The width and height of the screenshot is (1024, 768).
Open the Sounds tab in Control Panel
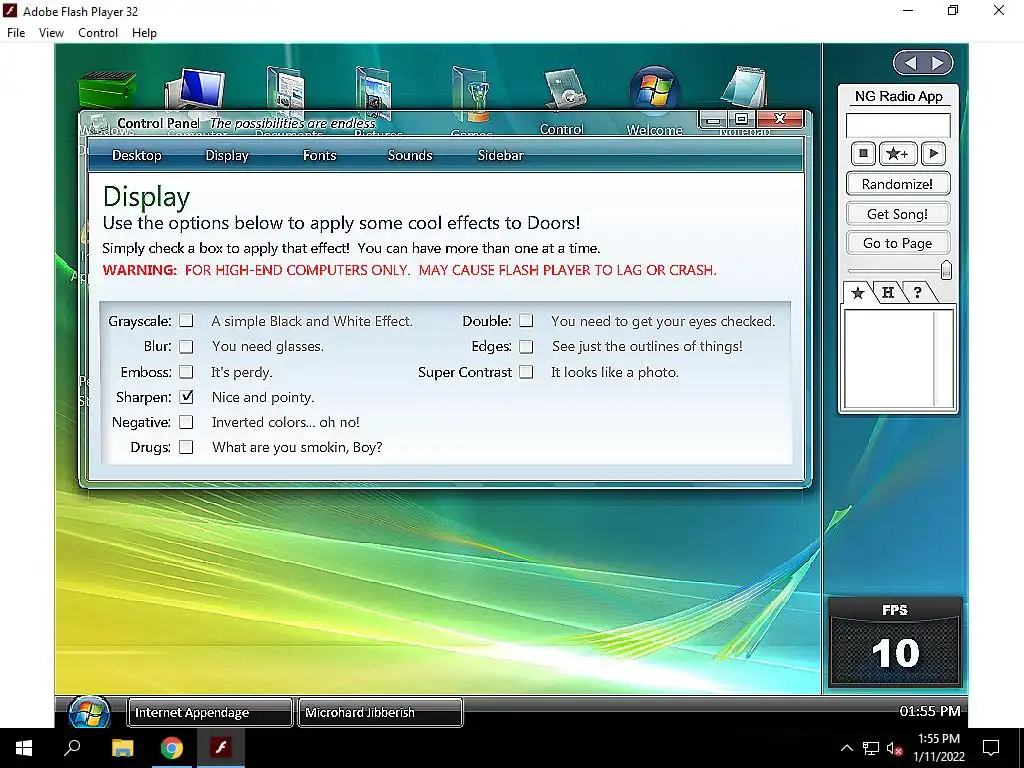(410, 155)
